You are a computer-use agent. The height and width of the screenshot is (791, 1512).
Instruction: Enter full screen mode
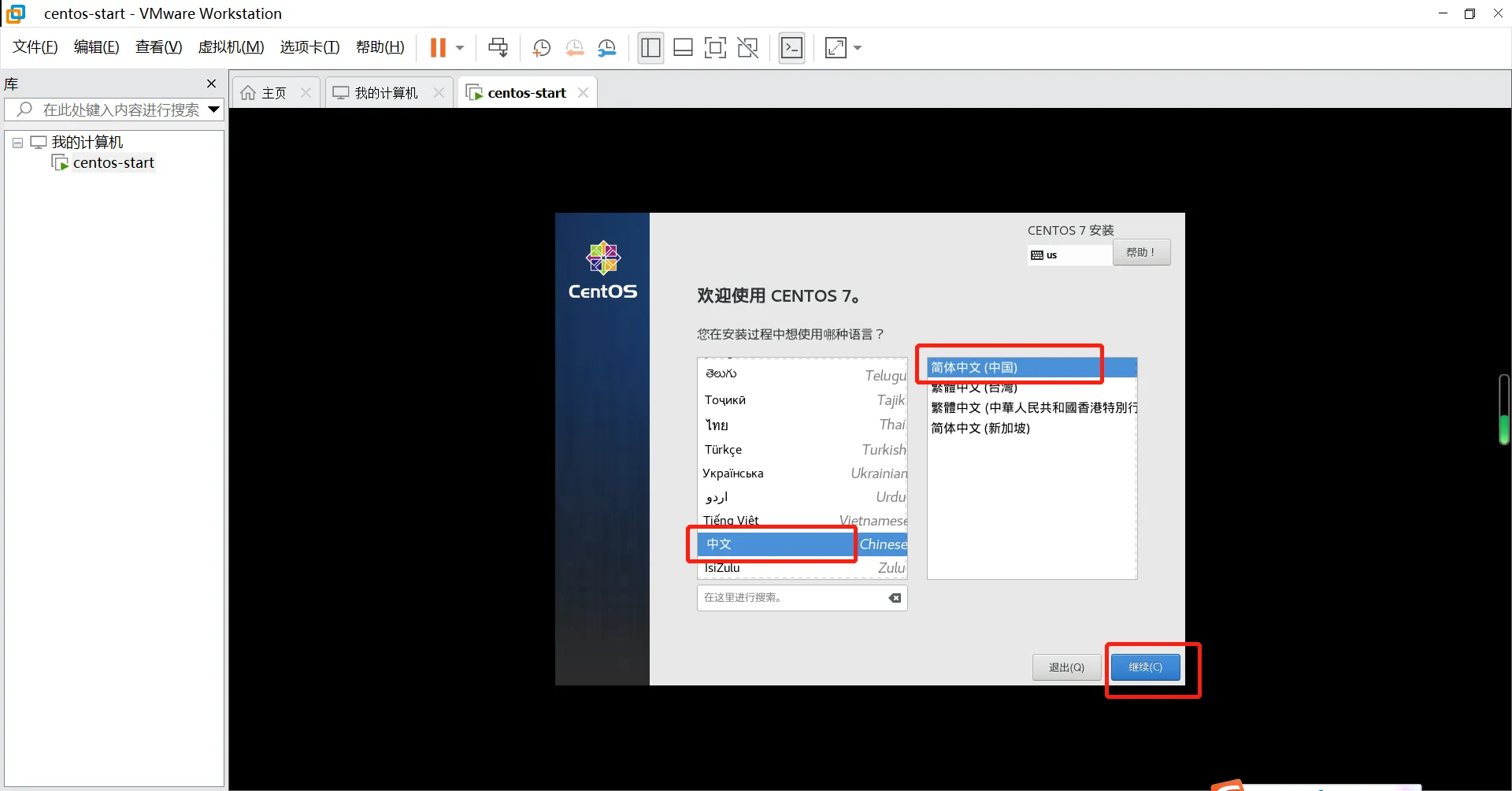pyautogui.click(x=715, y=48)
